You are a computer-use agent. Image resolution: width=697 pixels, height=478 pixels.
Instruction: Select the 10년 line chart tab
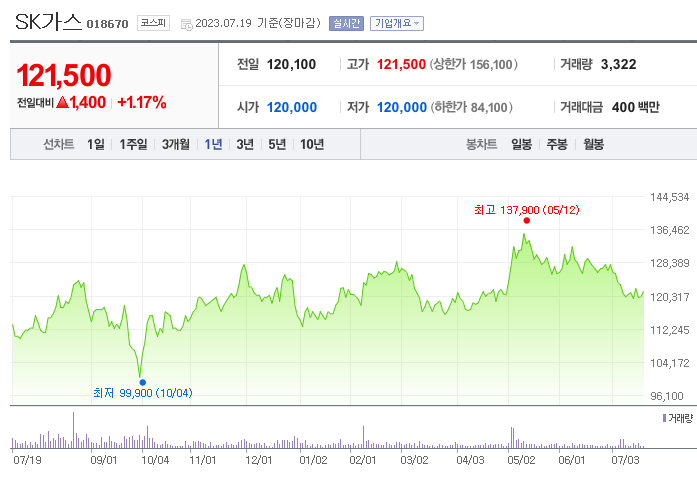point(312,144)
